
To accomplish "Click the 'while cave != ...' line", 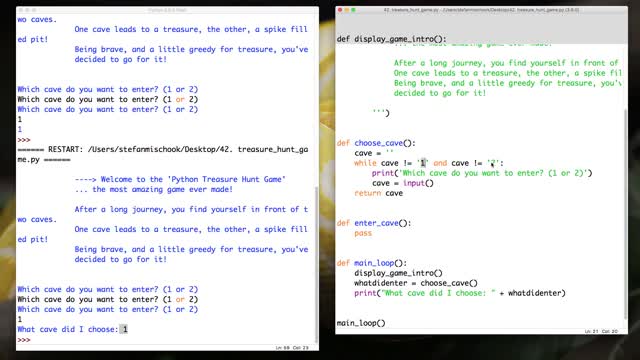I will point(429,163).
